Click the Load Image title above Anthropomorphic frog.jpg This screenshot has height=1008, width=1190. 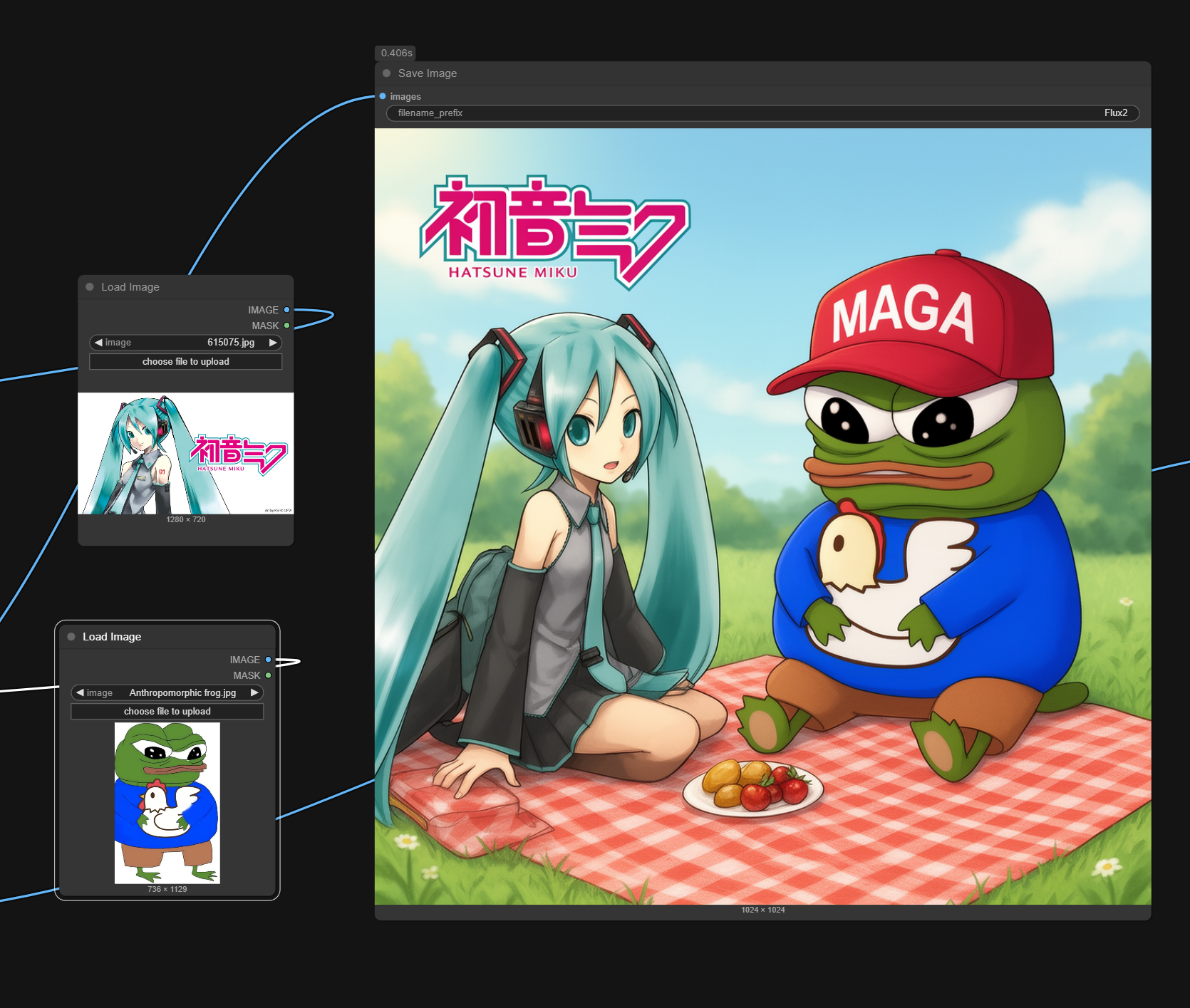(x=112, y=637)
